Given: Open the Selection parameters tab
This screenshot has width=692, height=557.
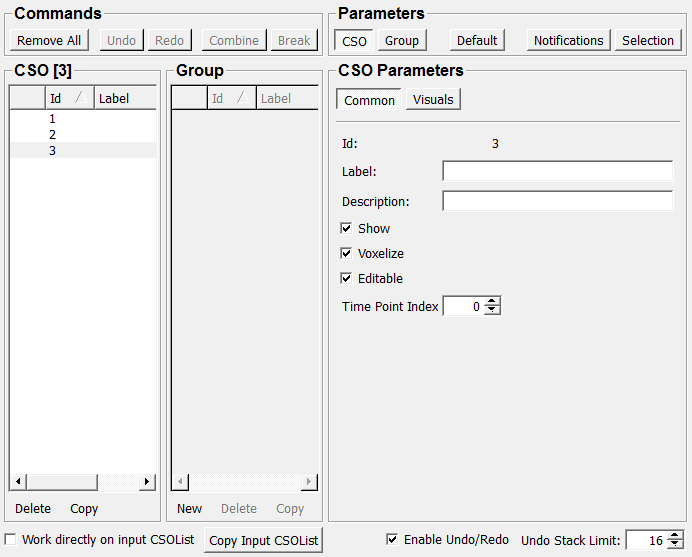Looking at the screenshot, I should [x=648, y=40].
